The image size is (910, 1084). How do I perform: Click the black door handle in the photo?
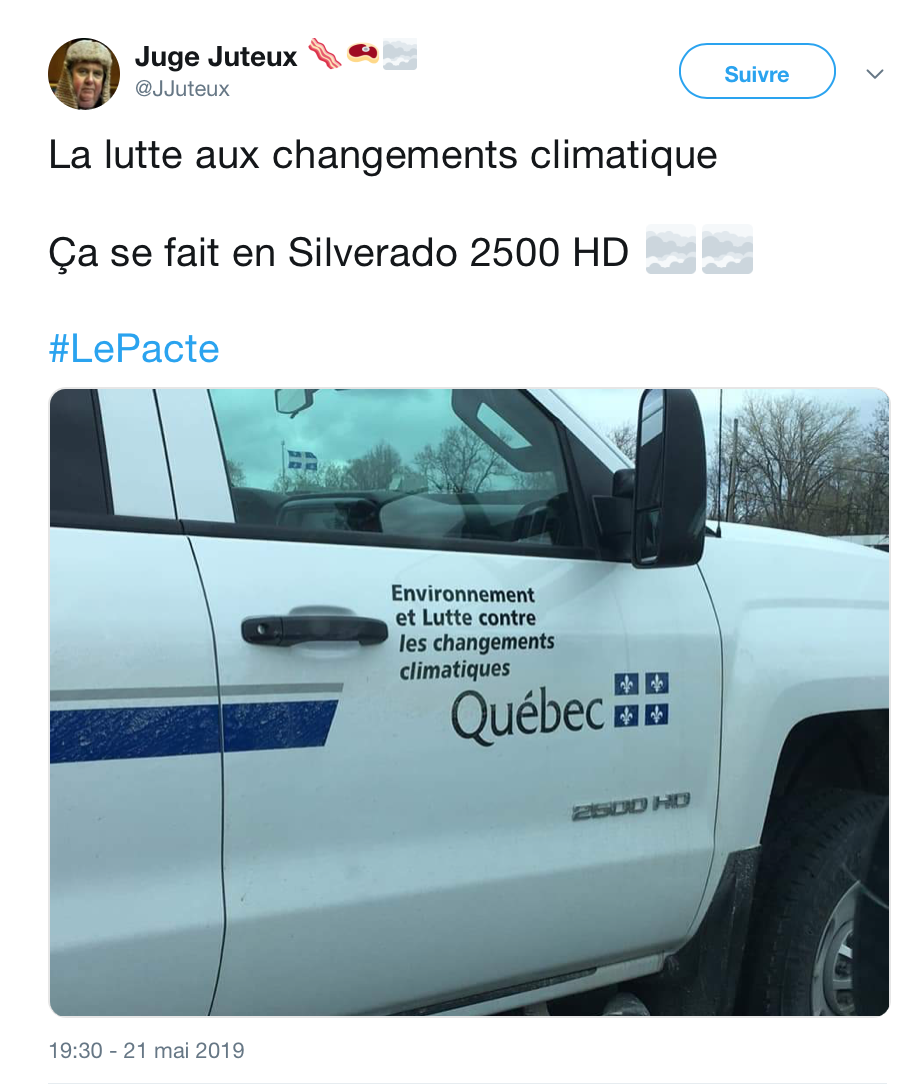pos(315,629)
